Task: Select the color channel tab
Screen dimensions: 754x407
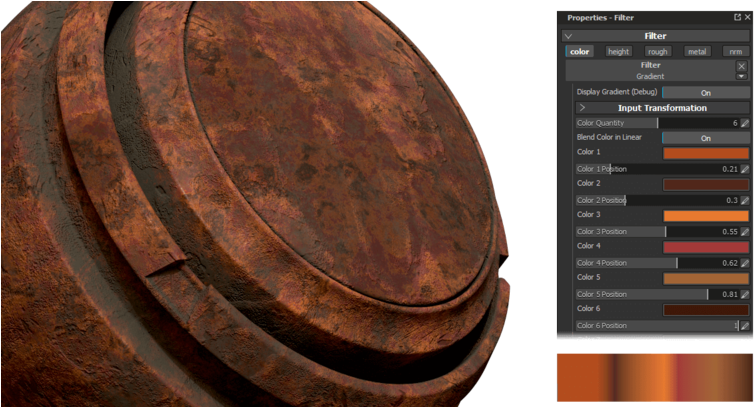Action: tap(579, 51)
